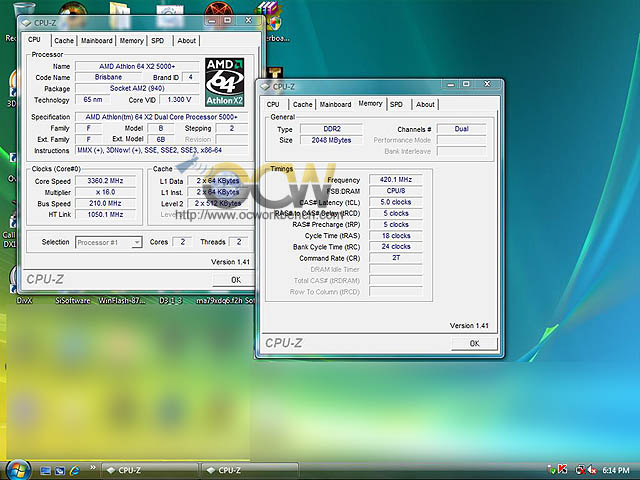The image size is (640, 480).
Task: Open Mainboard tab in right CPU-Z window
Action: tap(336, 104)
